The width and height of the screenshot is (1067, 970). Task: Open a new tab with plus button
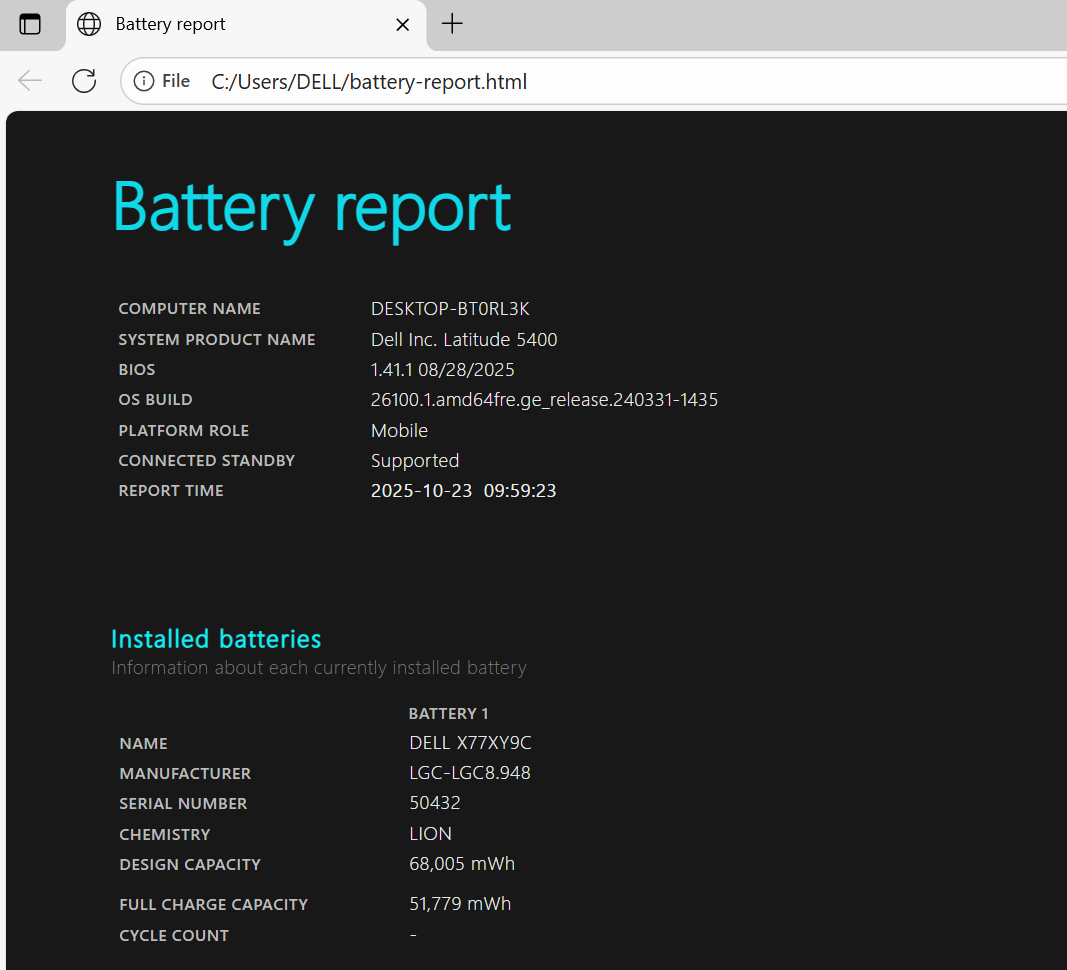coord(452,24)
